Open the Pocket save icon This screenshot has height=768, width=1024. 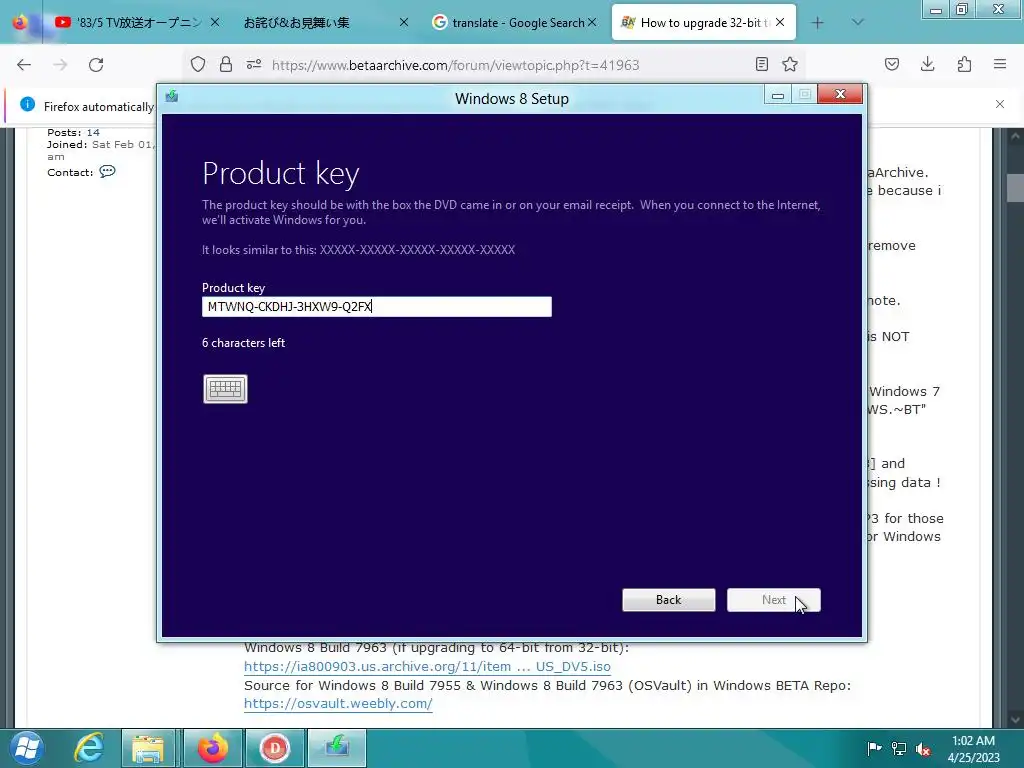892,64
